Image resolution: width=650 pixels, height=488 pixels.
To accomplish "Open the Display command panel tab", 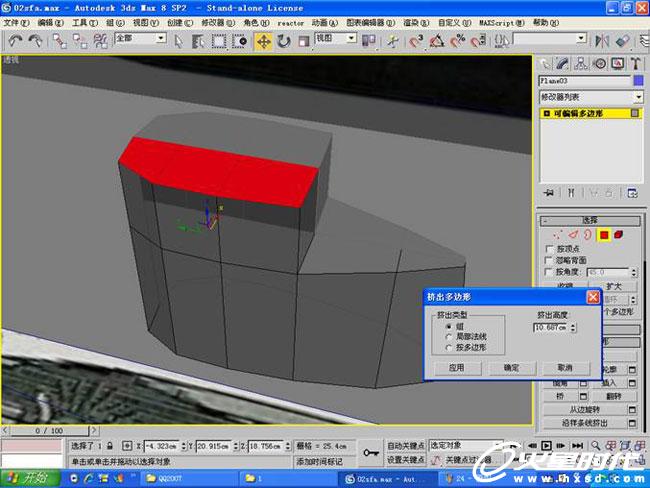I will click(x=618, y=63).
